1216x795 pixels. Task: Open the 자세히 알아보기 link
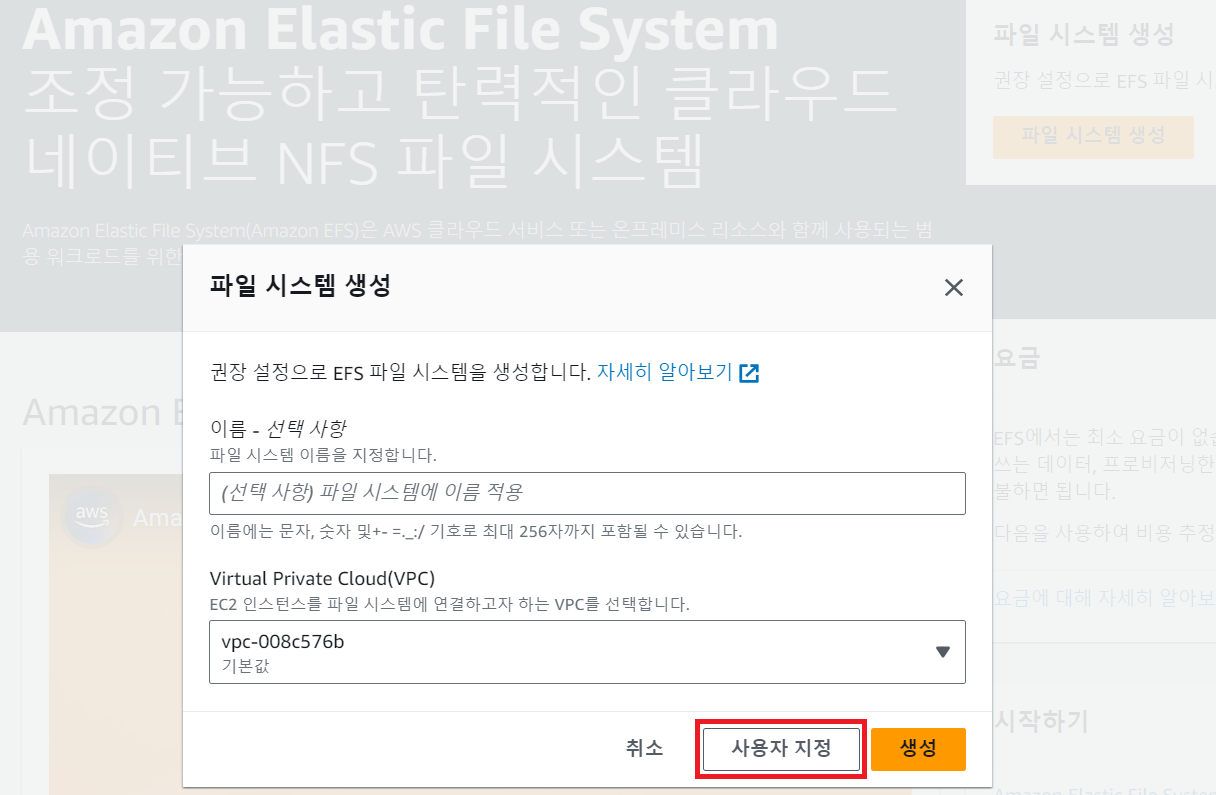665,373
